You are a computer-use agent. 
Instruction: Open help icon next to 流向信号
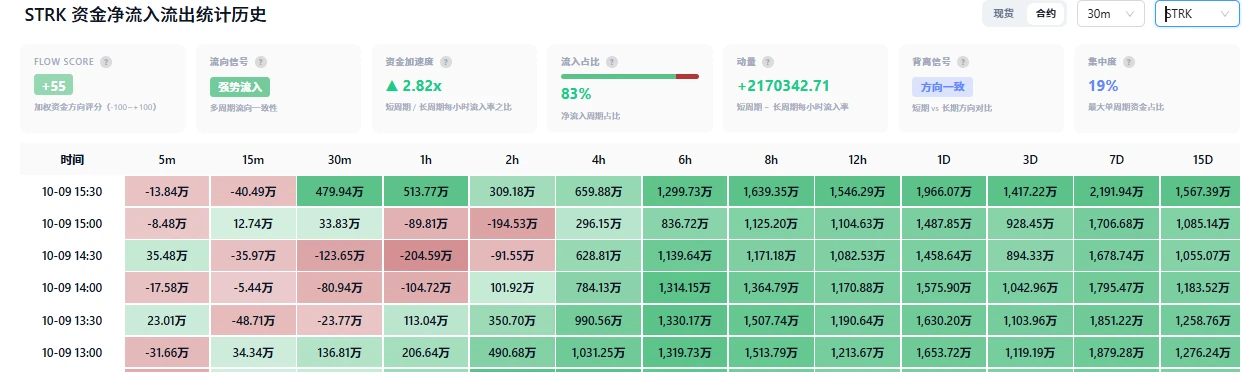tap(261, 62)
